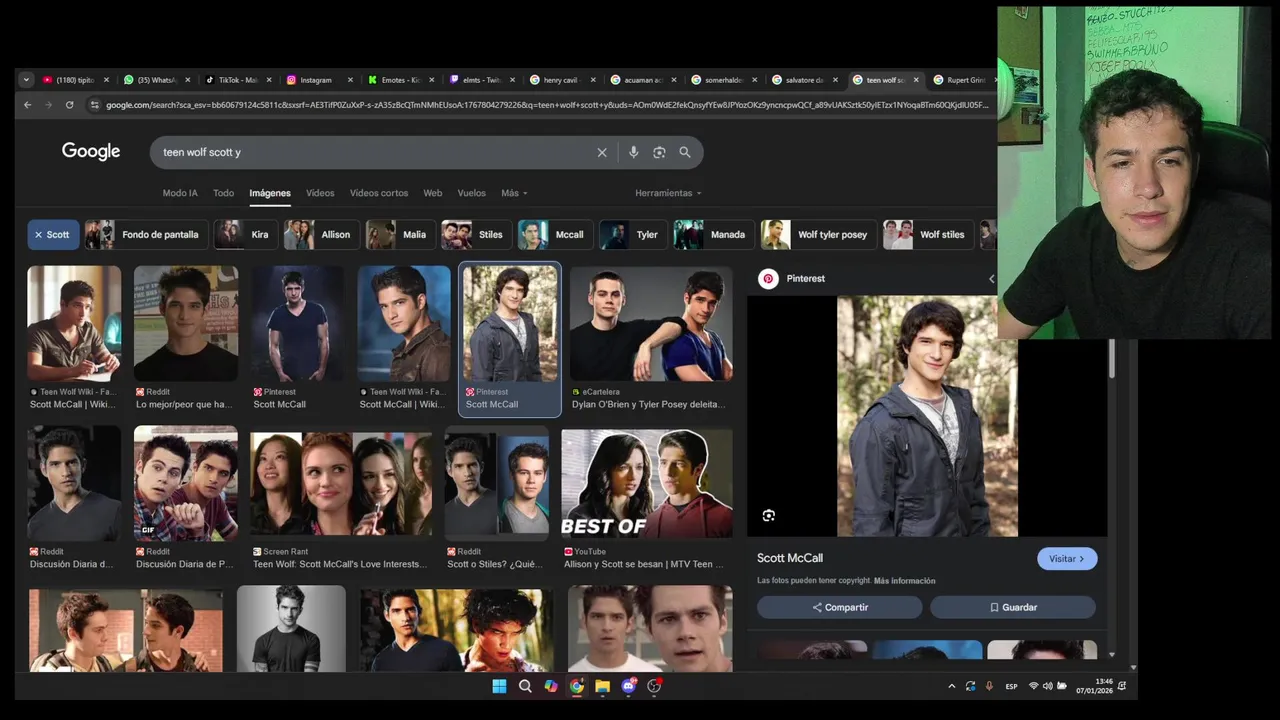Image resolution: width=1280 pixels, height=720 pixels.
Task: Open the volume icon in system tray
Action: (x=1047, y=686)
